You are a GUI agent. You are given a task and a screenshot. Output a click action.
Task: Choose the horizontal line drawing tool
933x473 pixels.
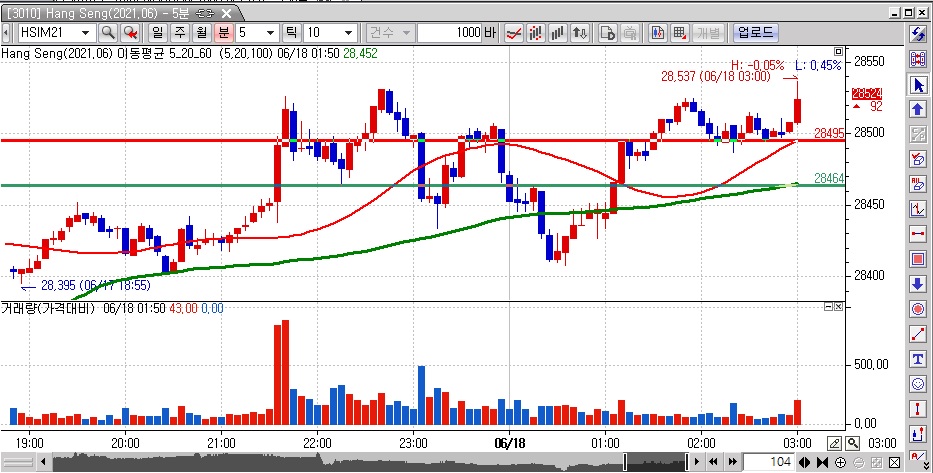pyautogui.click(x=917, y=234)
